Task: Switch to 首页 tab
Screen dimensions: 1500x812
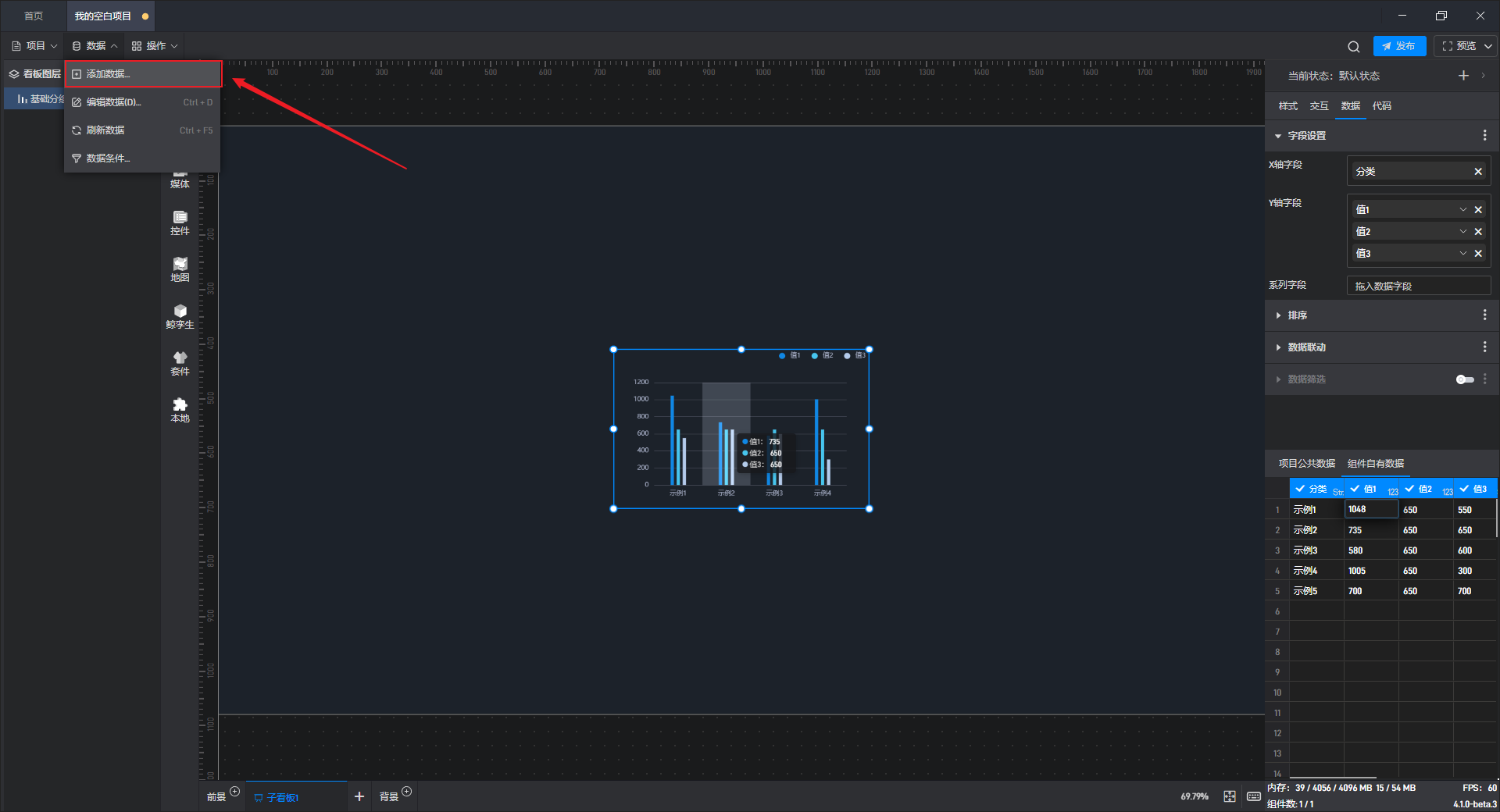Action: tap(34, 16)
